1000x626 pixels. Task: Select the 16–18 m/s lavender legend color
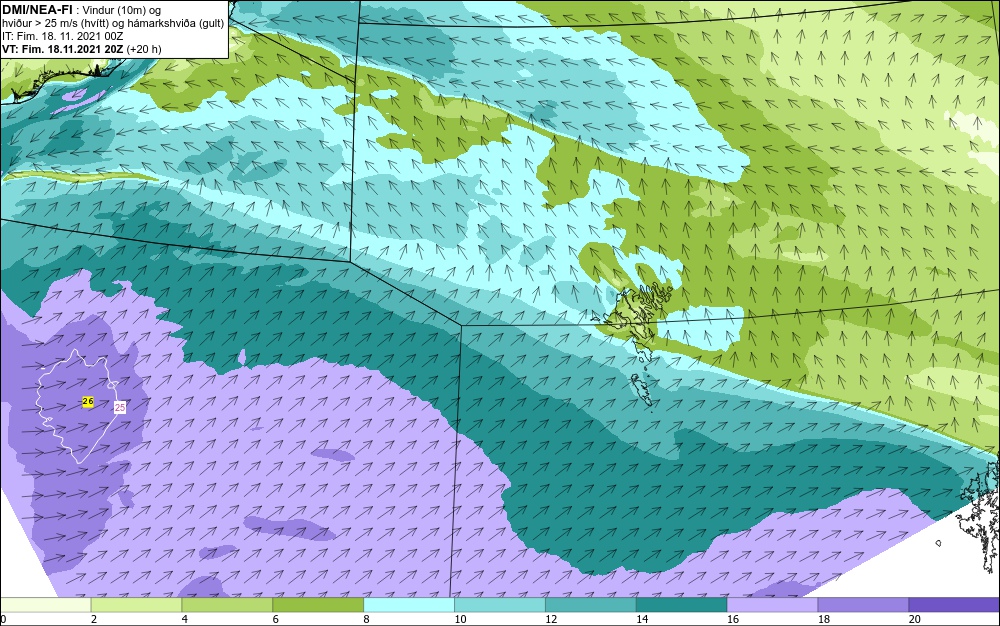[772, 605]
